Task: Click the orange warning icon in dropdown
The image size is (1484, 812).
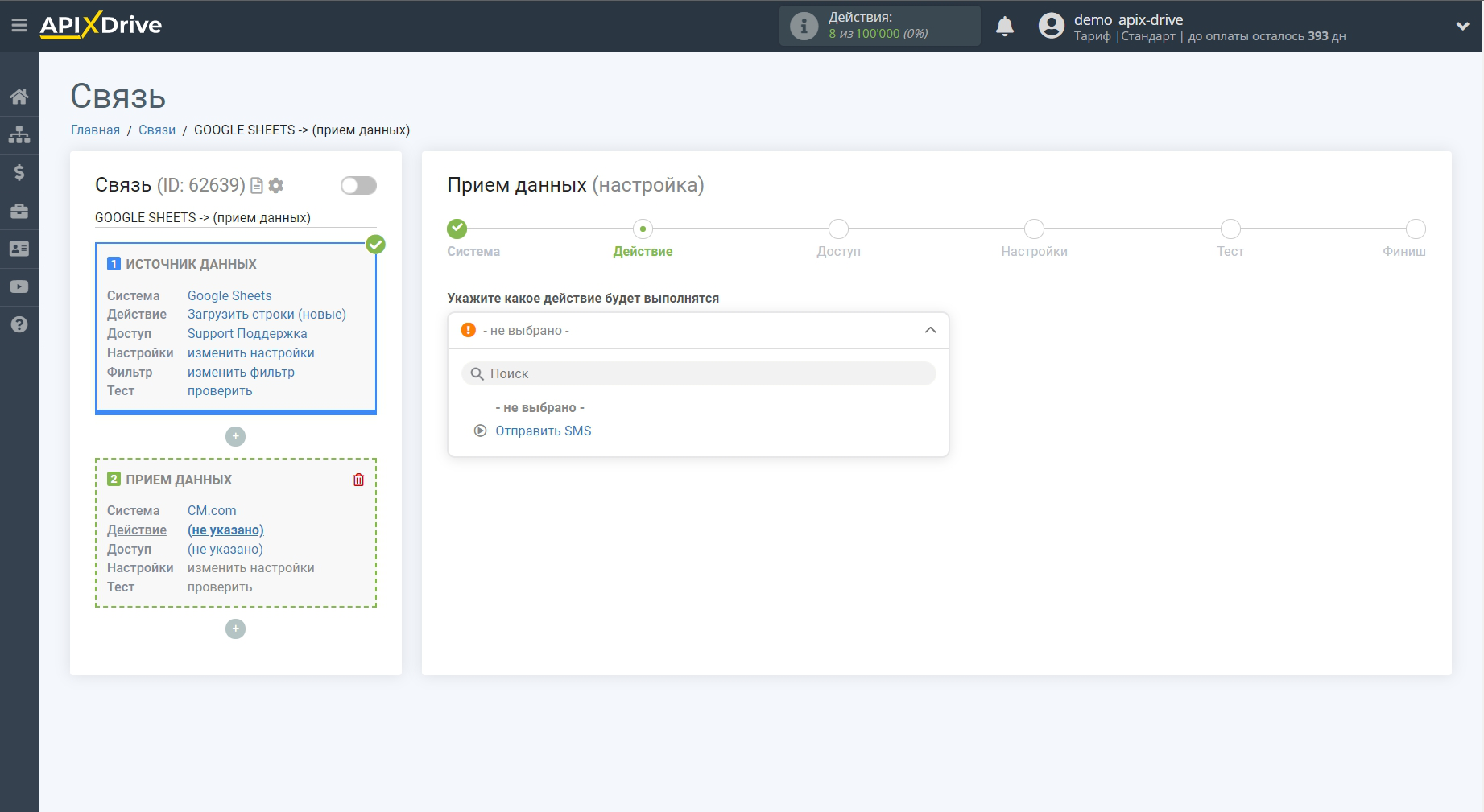Action: click(468, 330)
